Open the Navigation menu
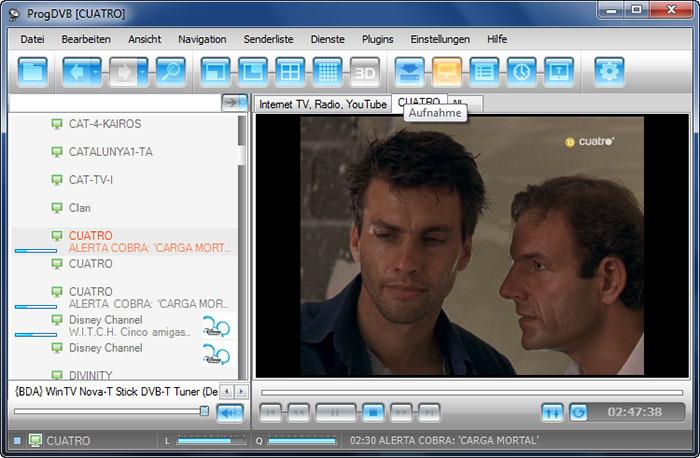This screenshot has width=700, height=458. 202,39
